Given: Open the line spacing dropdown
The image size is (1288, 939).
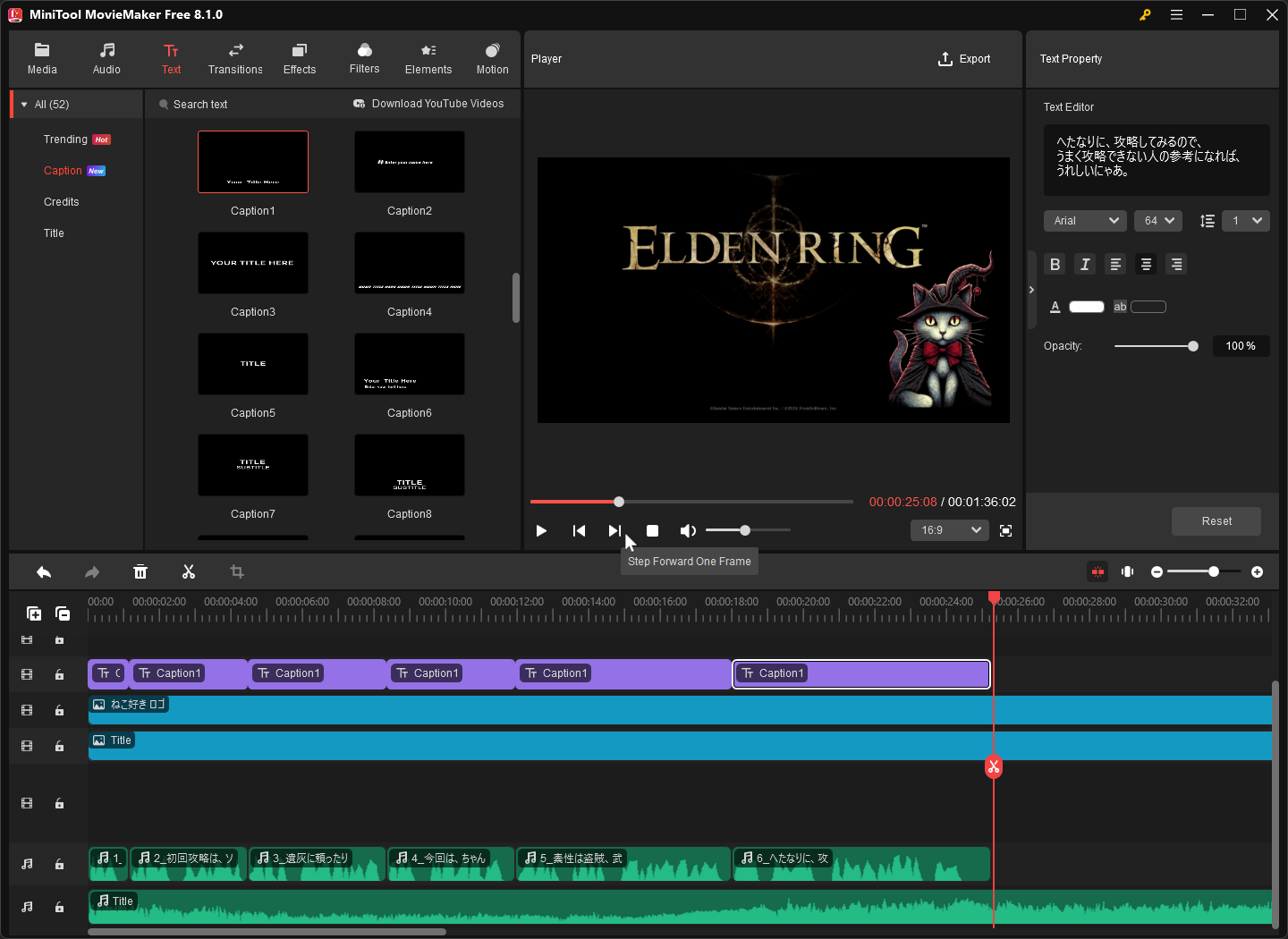Looking at the screenshot, I should pyautogui.click(x=1246, y=221).
